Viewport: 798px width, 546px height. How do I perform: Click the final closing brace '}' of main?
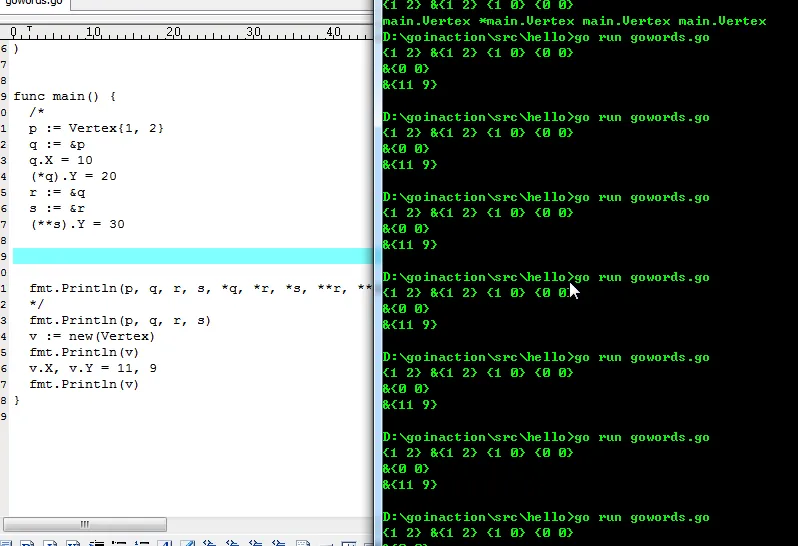click(x=17, y=400)
